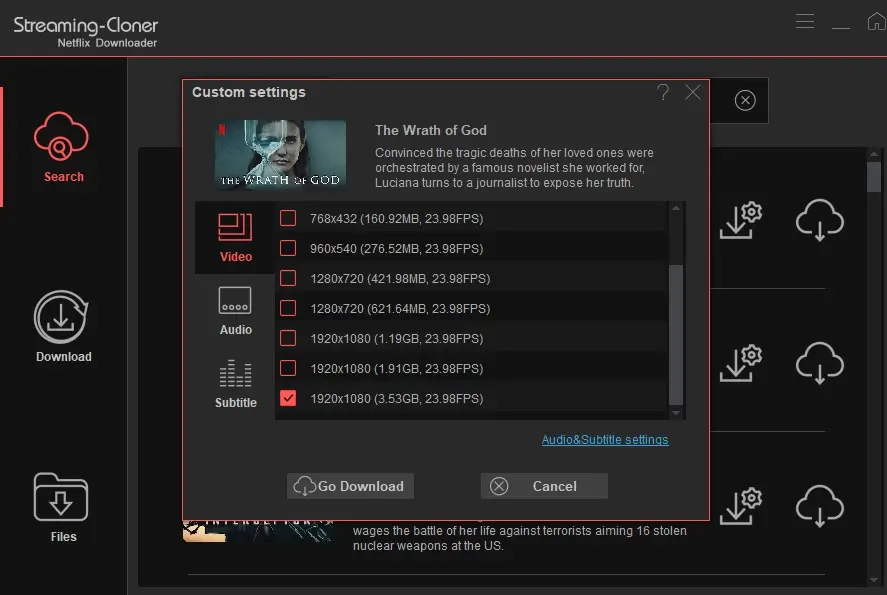Screen dimensions: 887x595
Task: Start cloud download for second result
Action: pyautogui.click(x=820, y=363)
